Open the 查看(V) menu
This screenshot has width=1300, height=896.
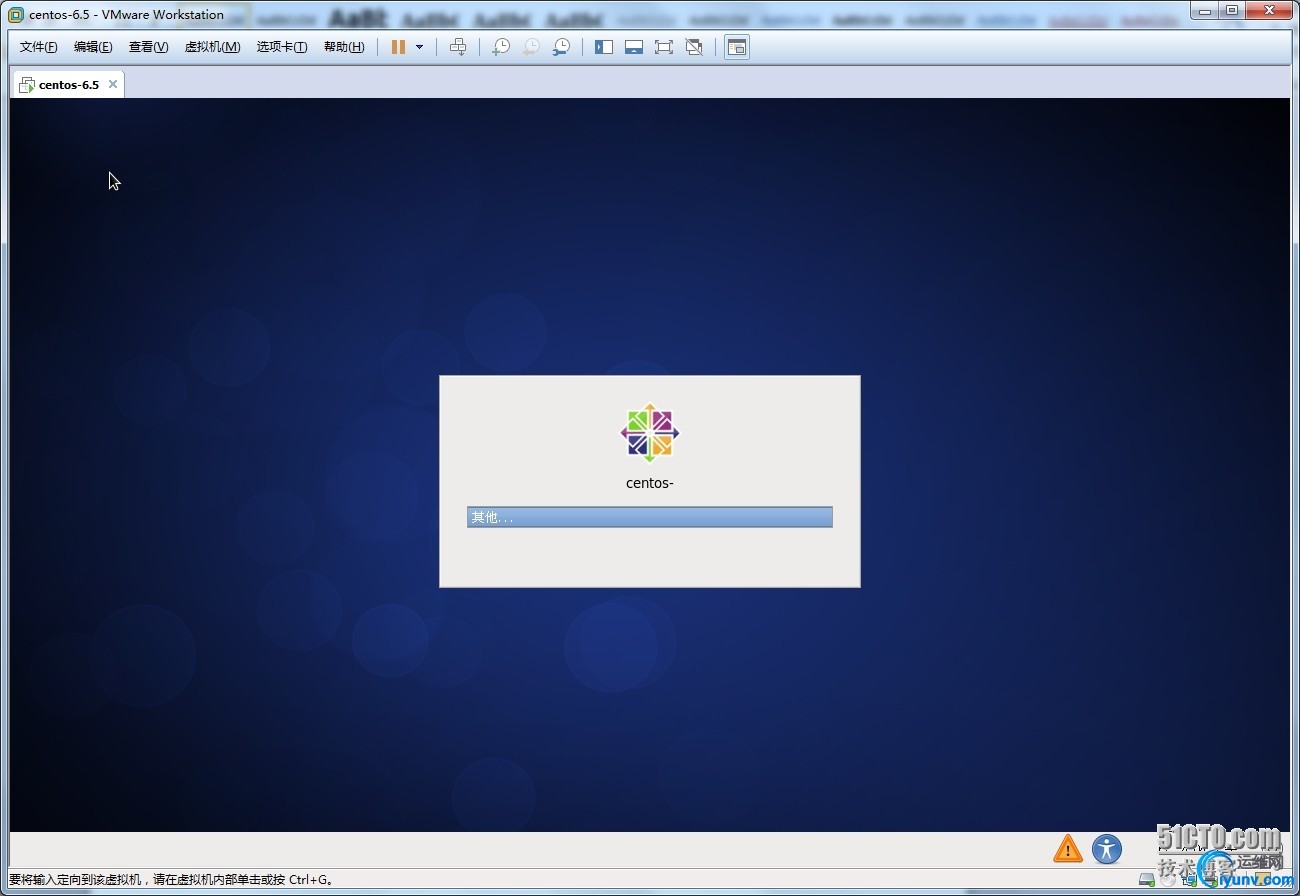[148, 47]
